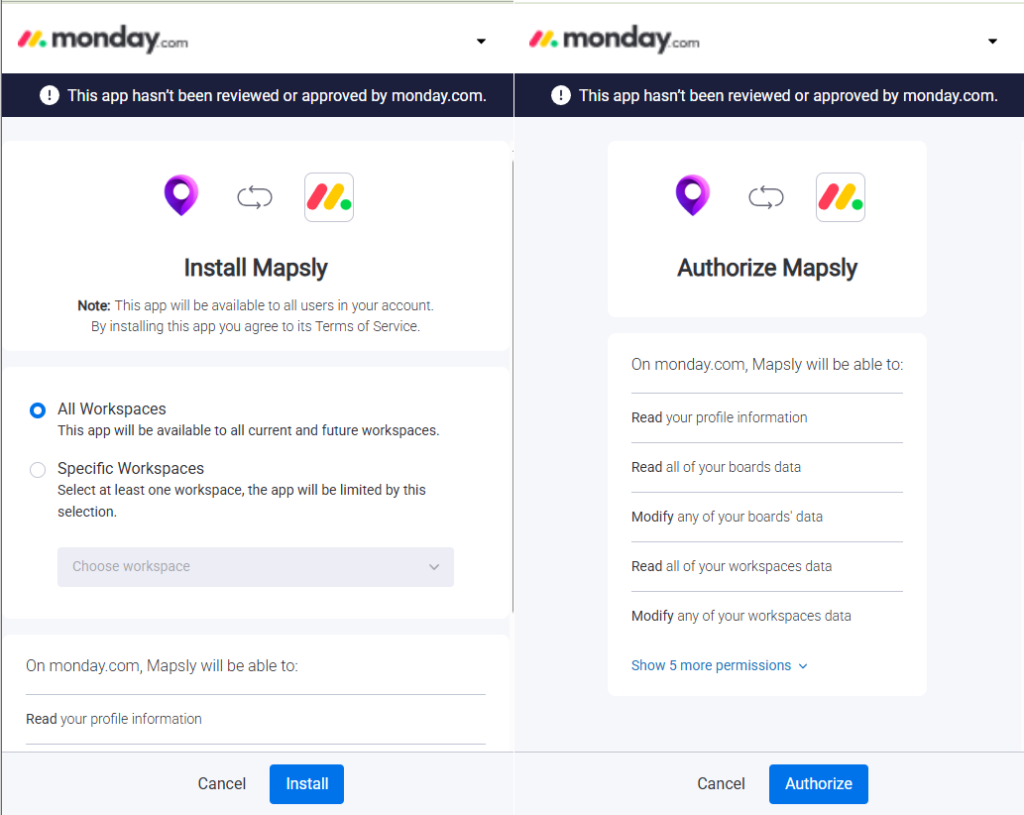The image size is (1024, 815).
Task: Click the sync arrows icon in Authorize panel
Action: click(x=766, y=197)
